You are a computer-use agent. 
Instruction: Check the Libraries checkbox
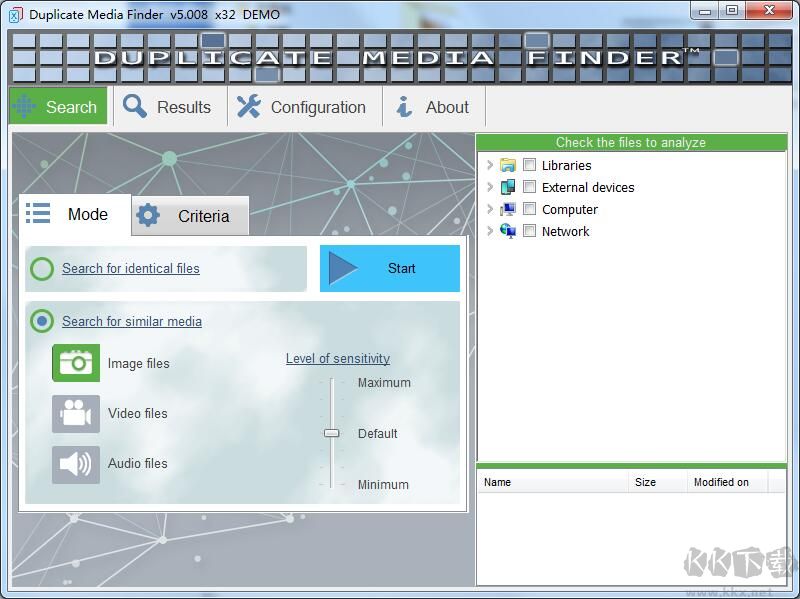click(530, 165)
